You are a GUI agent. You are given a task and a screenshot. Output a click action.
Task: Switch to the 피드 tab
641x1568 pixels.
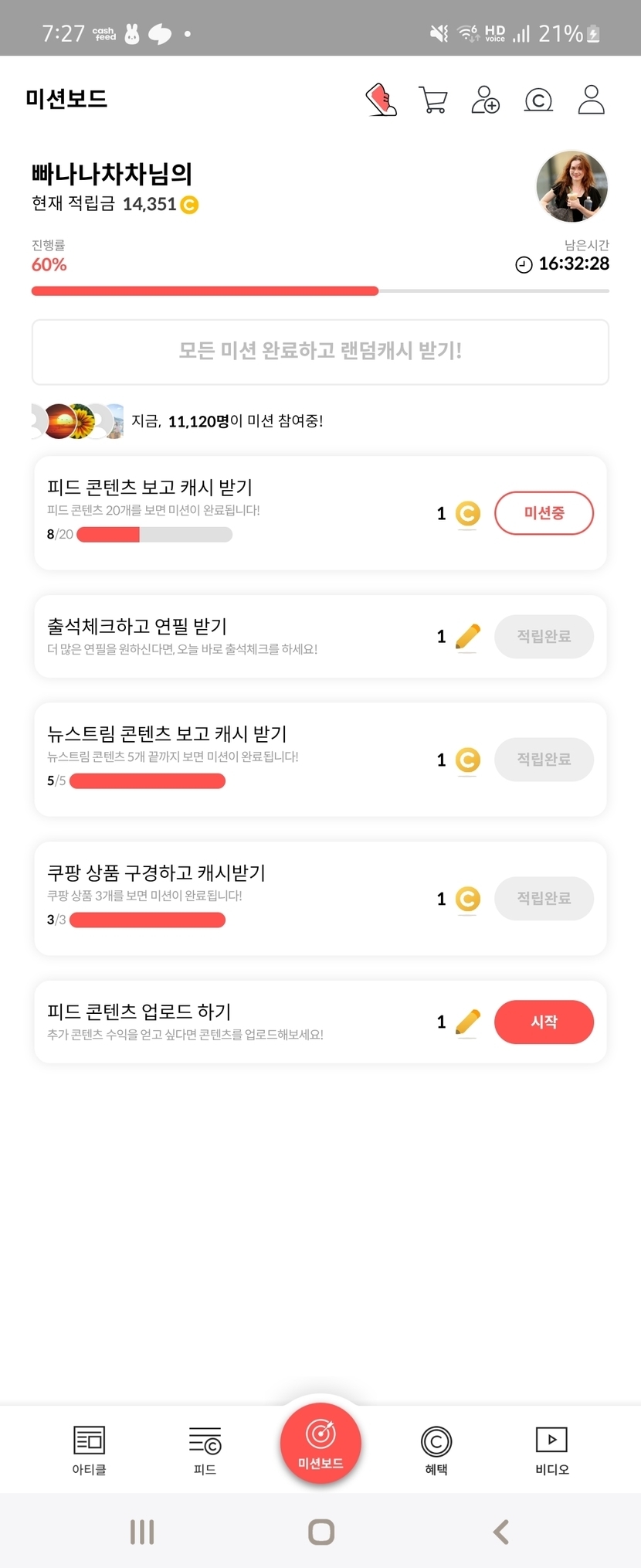point(205,1450)
